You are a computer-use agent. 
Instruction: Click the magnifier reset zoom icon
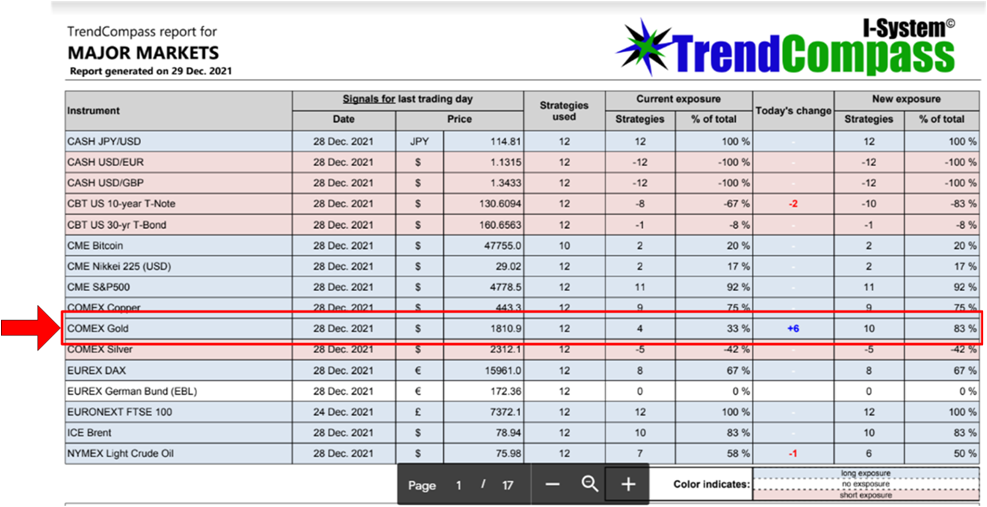click(x=589, y=484)
